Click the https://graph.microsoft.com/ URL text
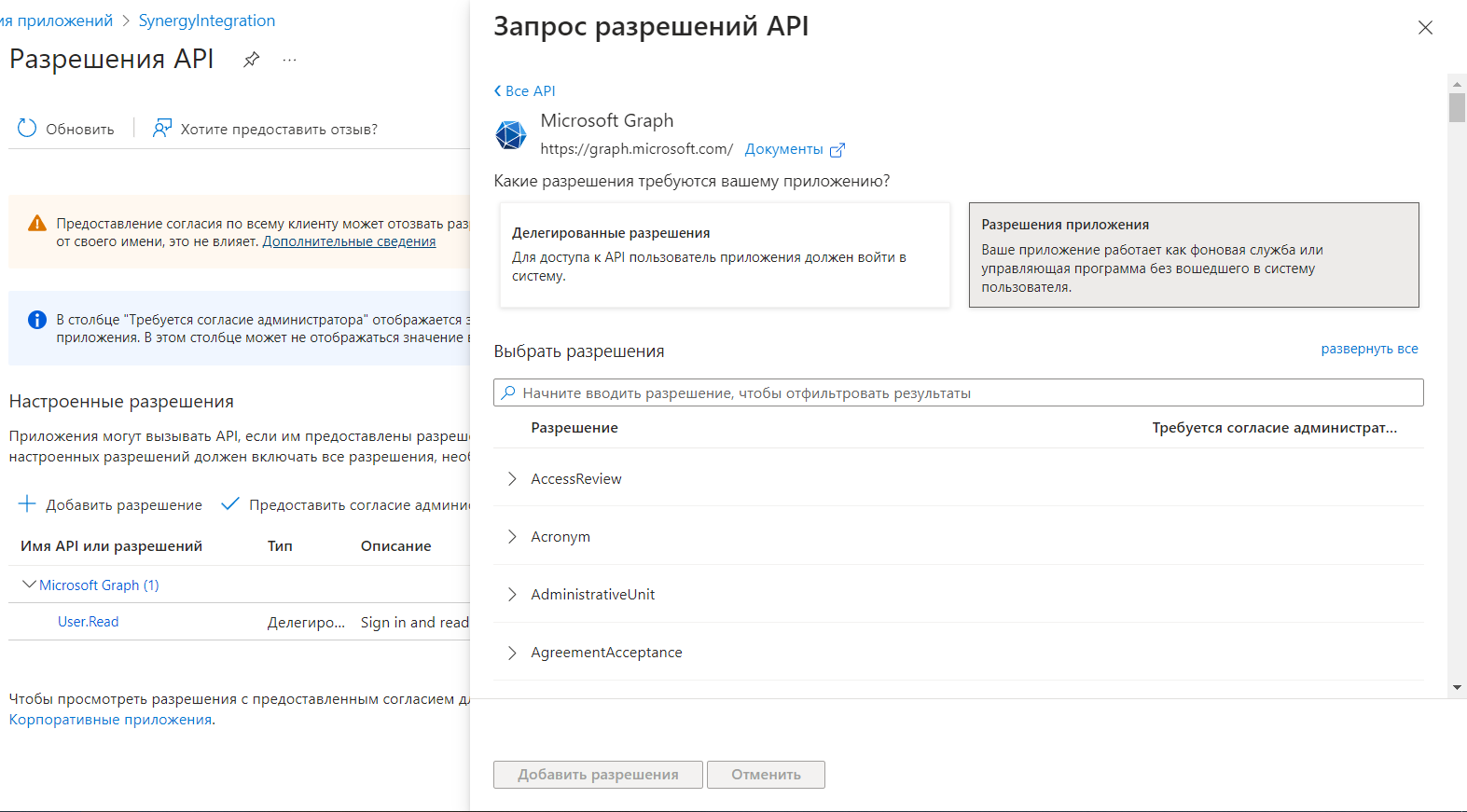The image size is (1467, 812). [637, 149]
